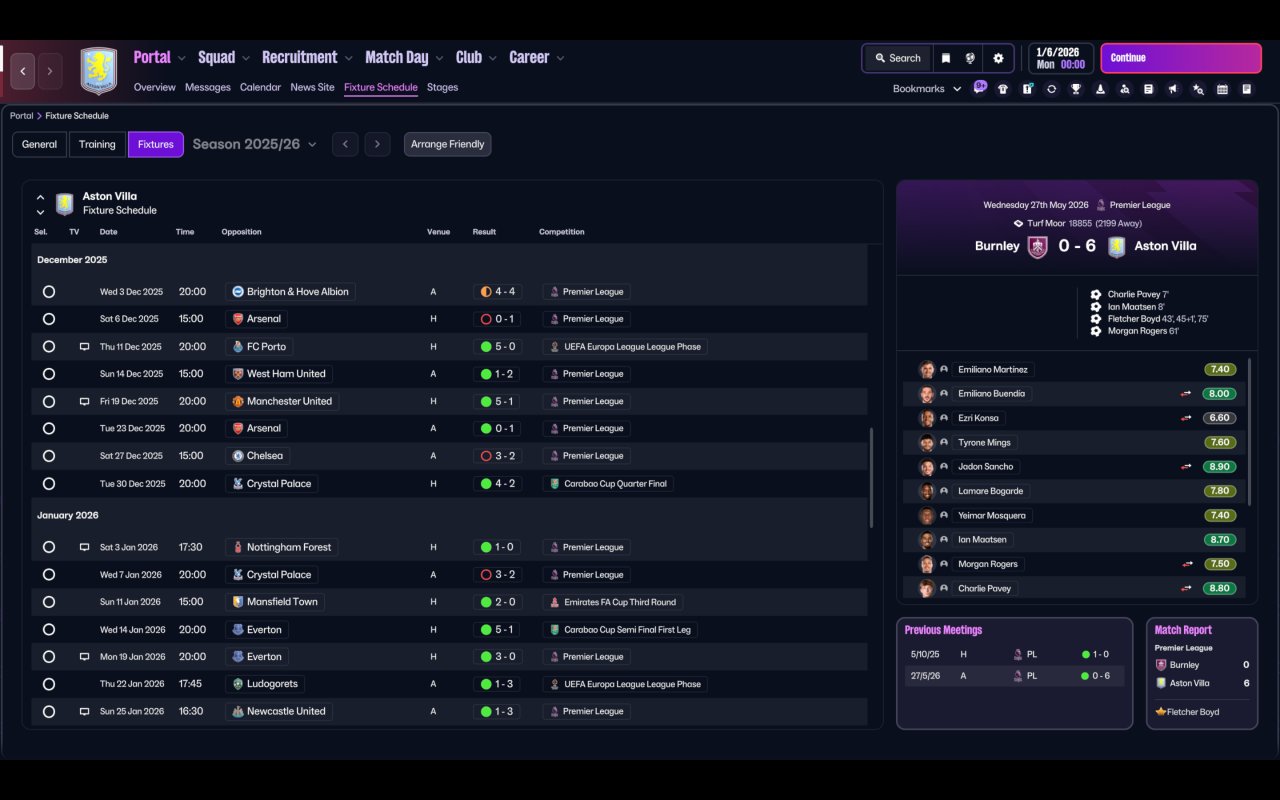Click TV broadcast icon for Nottingham Forest fixture
This screenshot has width=1280, height=800.
tap(84, 547)
